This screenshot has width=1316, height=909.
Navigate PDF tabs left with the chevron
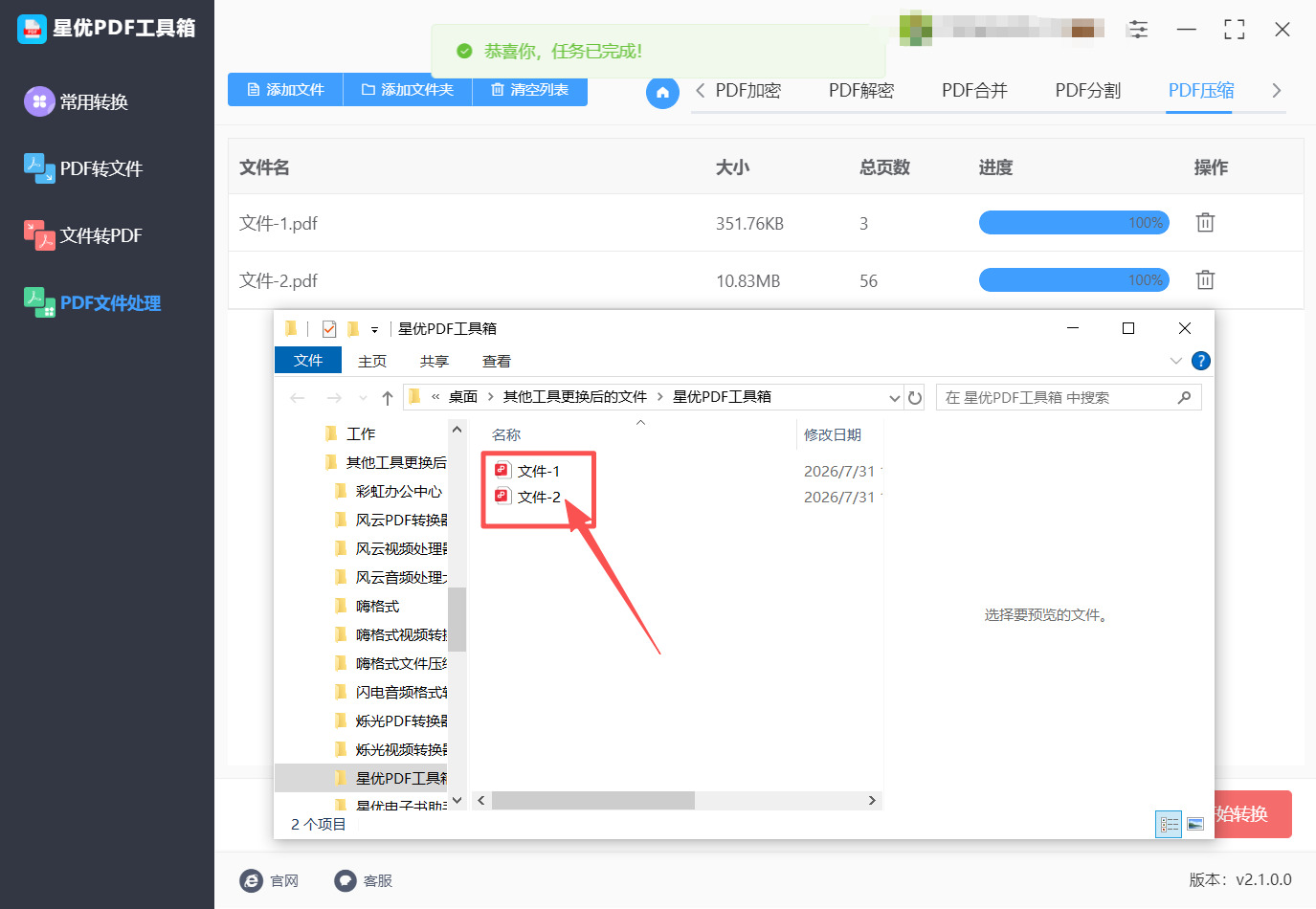click(x=701, y=91)
